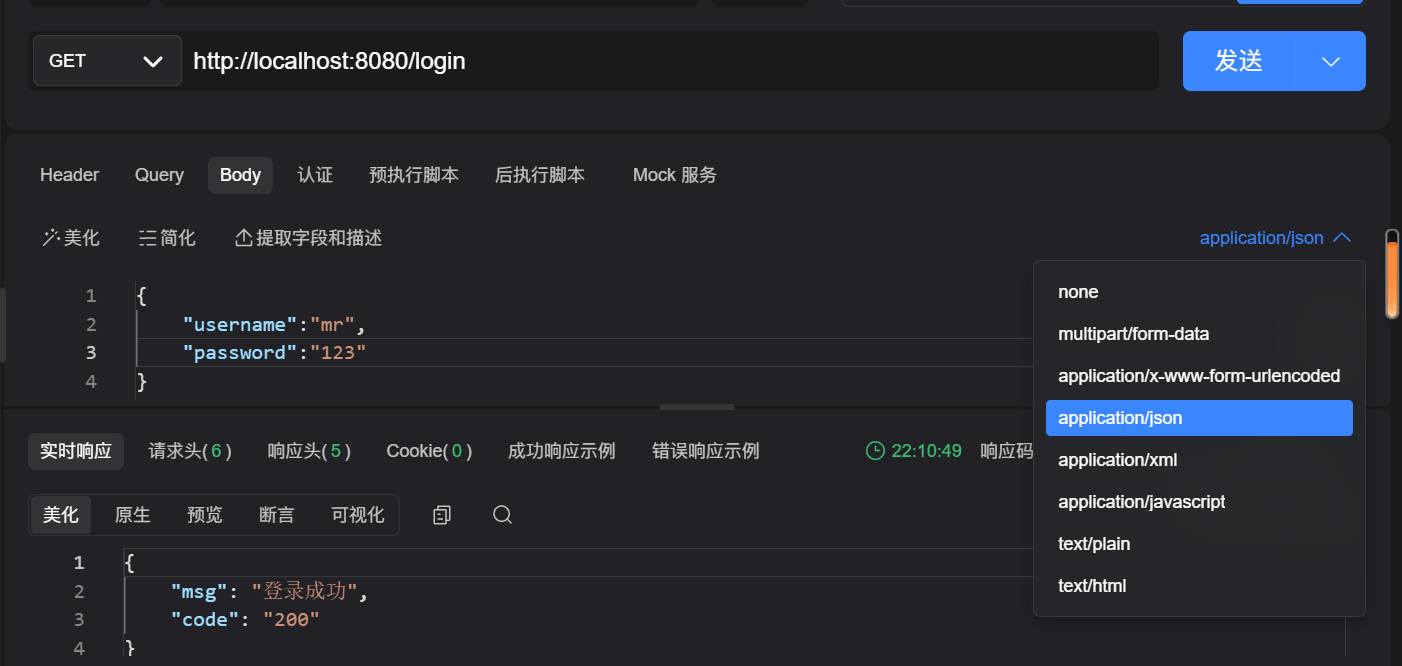Open the 后执行脚本 tab
The image size is (1402, 666).
(x=540, y=175)
